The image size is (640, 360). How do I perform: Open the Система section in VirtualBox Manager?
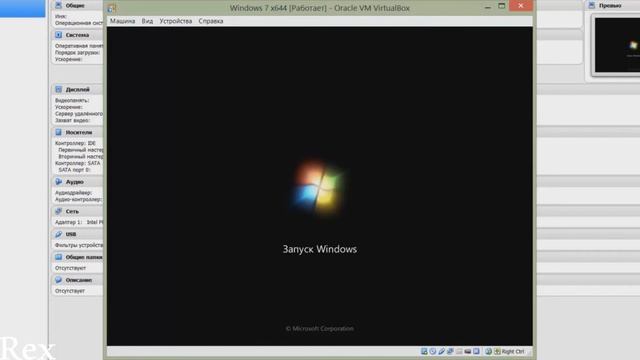78,35
